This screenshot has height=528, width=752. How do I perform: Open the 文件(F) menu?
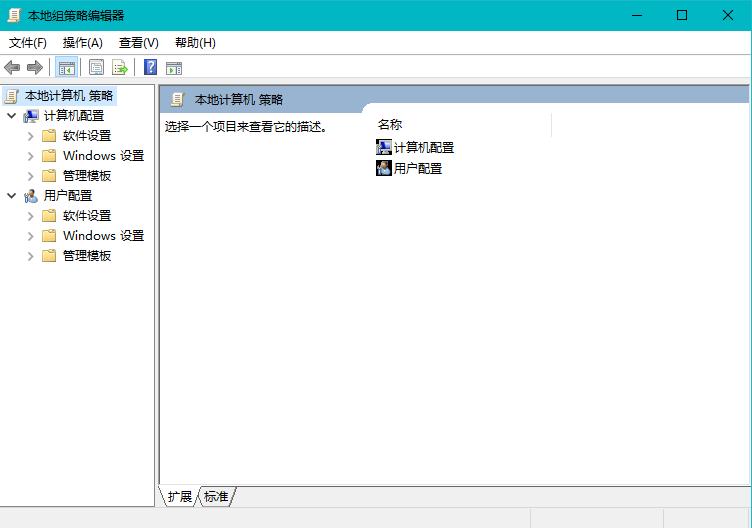click(28, 43)
